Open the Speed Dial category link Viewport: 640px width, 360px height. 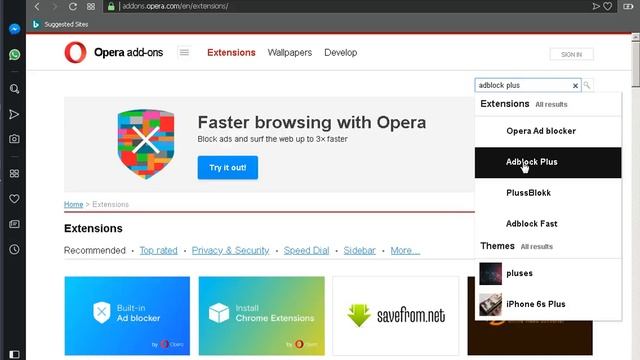pyautogui.click(x=307, y=250)
